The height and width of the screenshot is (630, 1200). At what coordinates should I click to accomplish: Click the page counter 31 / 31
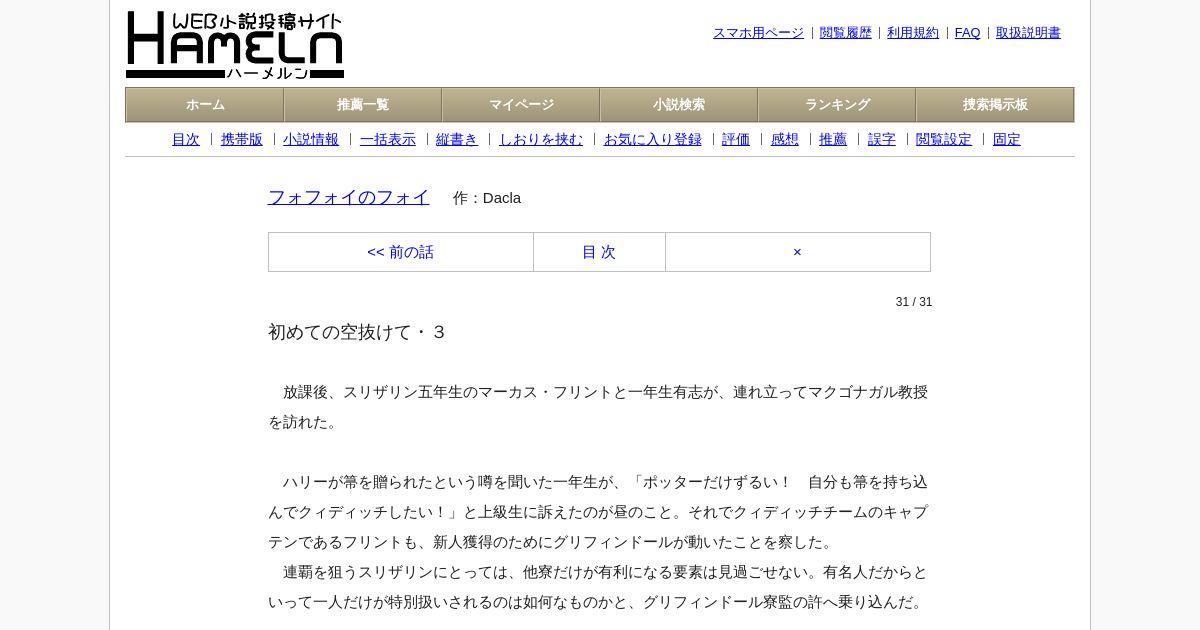[914, 302]
